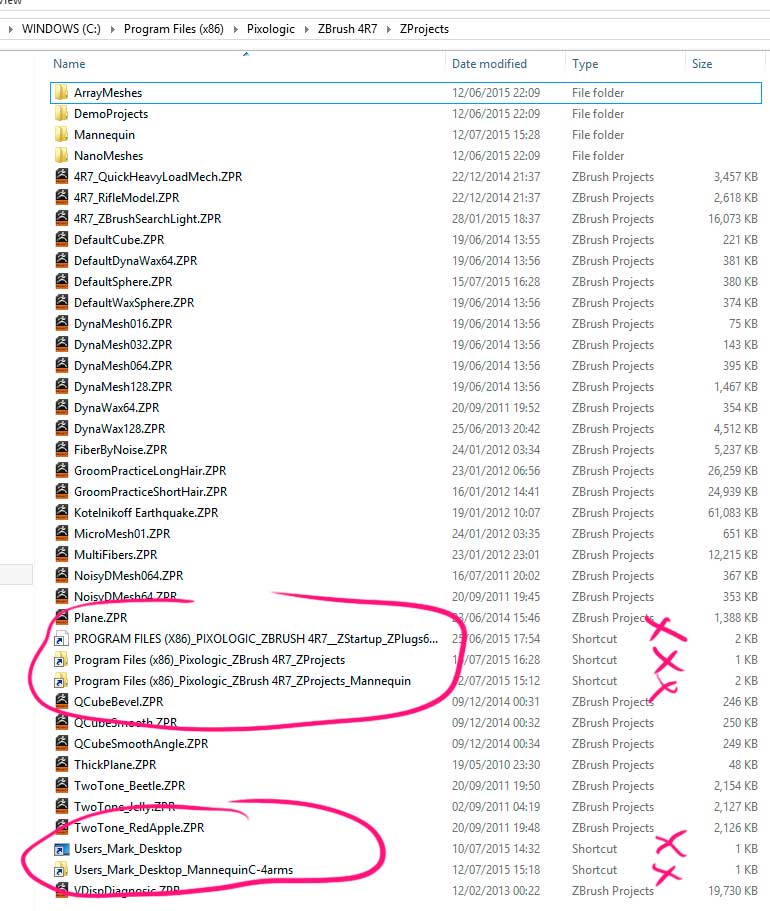This screenshot has height=911, width=770.
Task: Click the Mannequin folder icon
Action: (61, 134)
